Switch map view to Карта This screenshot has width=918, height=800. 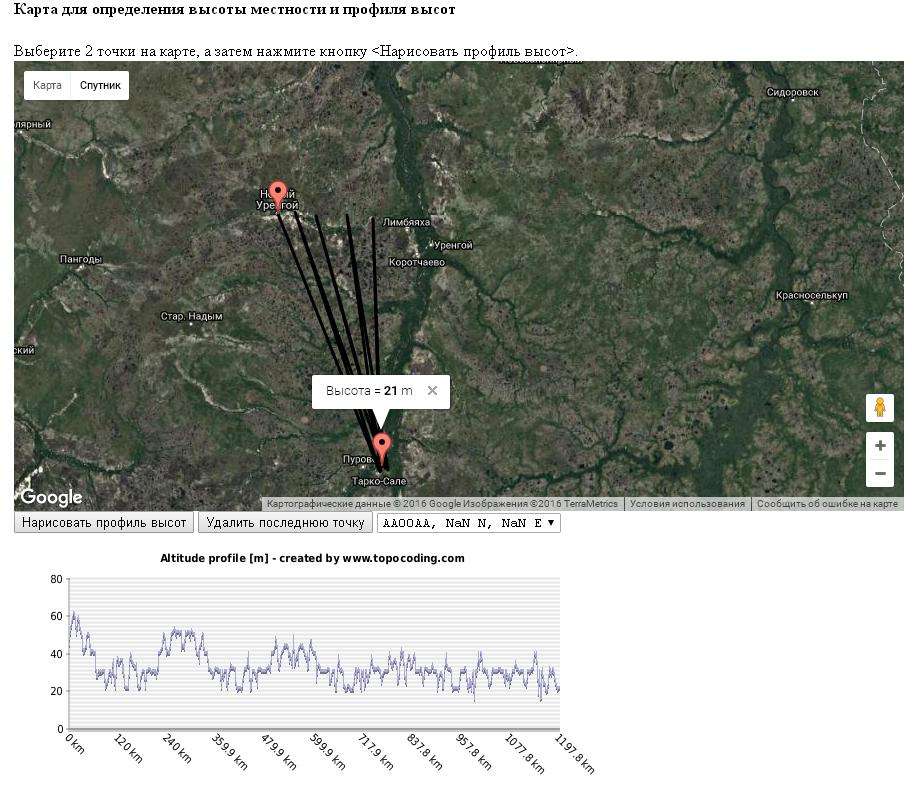point(47,86)
